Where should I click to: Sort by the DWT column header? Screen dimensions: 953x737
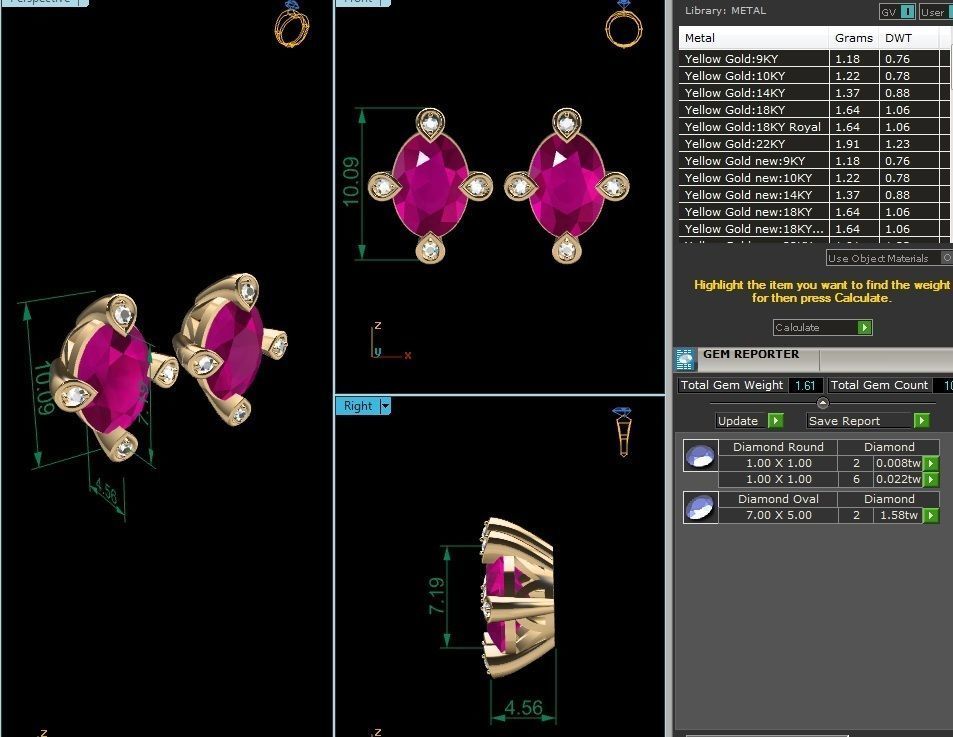point(909,38)
